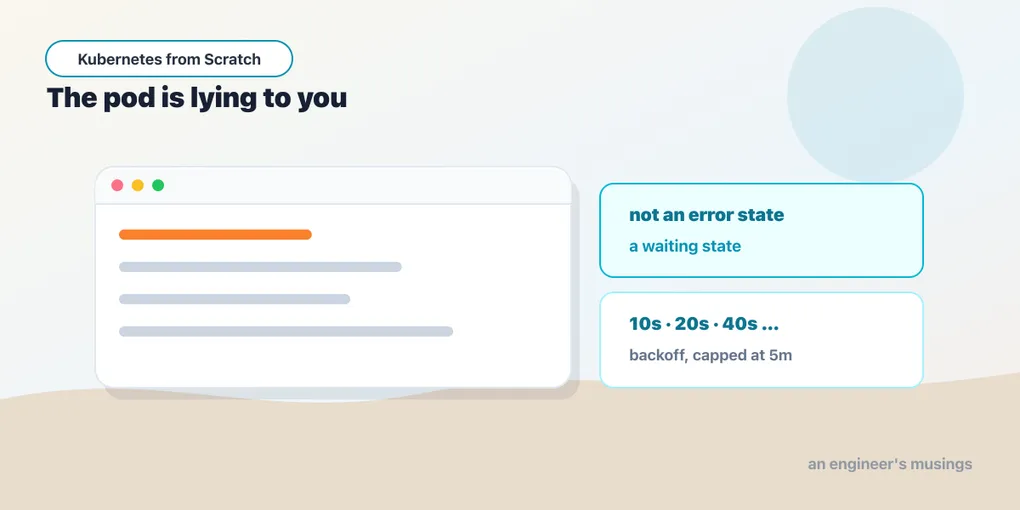The image size is (1020, 510).
Task: Click the mock window title bar
Action: coord(333,185)
